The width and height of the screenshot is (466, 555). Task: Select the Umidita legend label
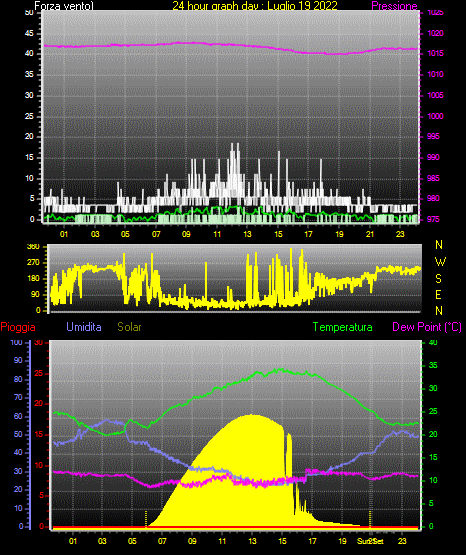point(84,327)
